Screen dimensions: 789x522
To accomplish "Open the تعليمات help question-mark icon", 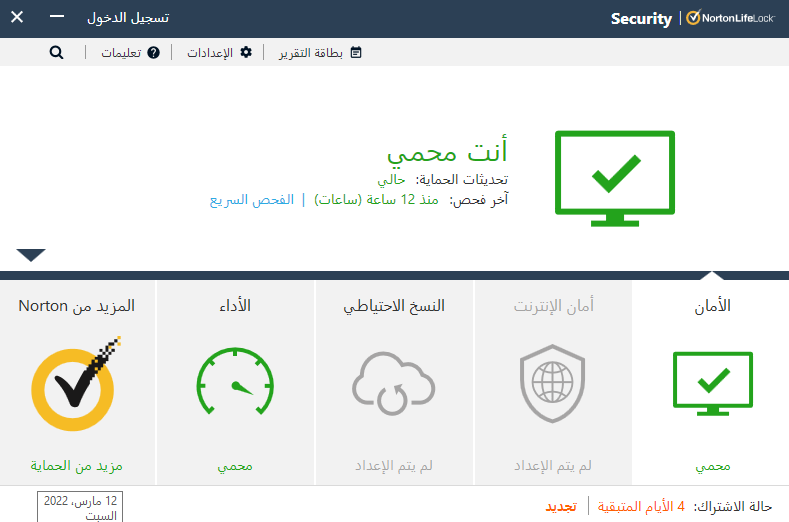I will 153,52.
